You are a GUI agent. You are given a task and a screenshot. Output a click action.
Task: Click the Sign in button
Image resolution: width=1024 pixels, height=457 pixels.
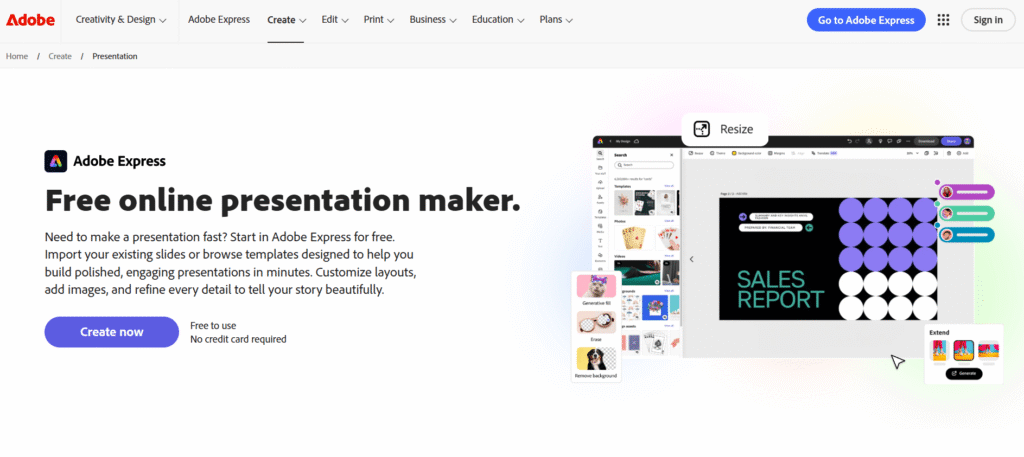coord(987,20)
